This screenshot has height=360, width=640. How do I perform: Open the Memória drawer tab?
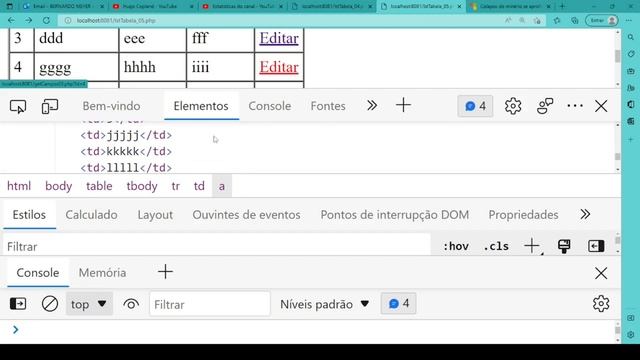(x=102, y=273)
